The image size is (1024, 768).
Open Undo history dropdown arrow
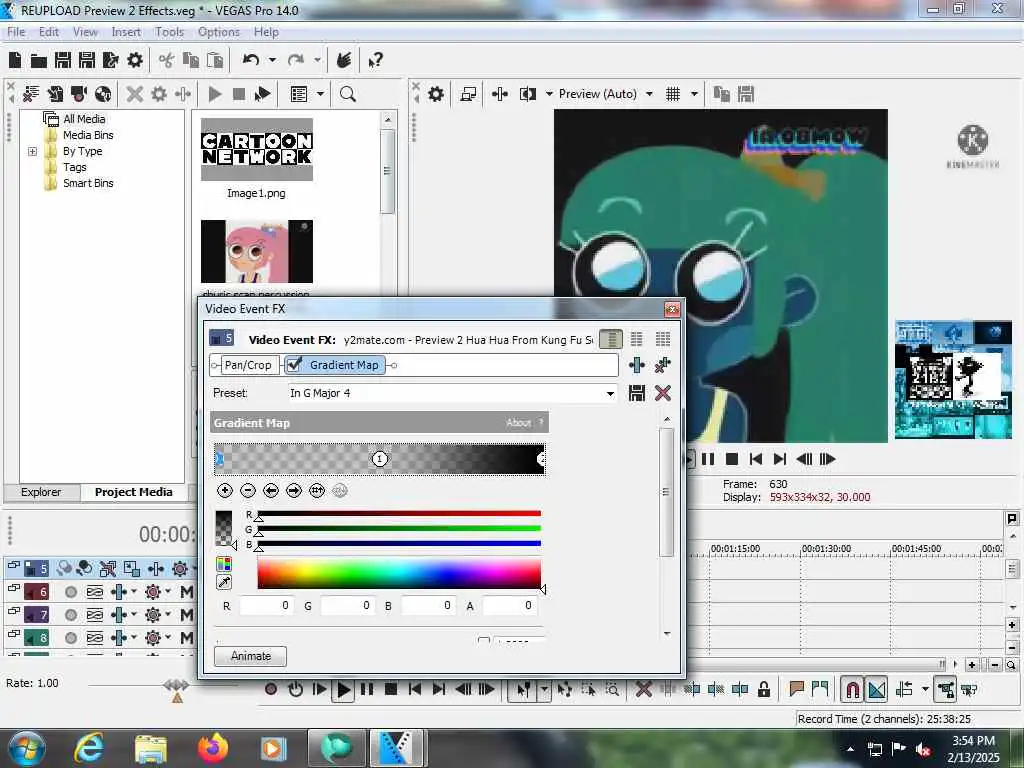point(272,60)
